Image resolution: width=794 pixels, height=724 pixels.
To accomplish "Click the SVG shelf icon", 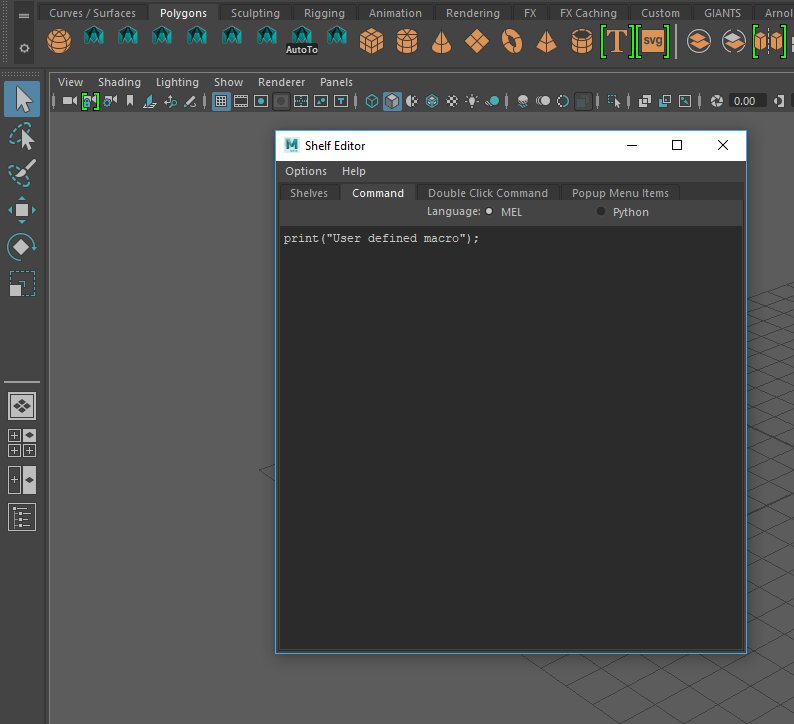I will [x=653, y=42].
